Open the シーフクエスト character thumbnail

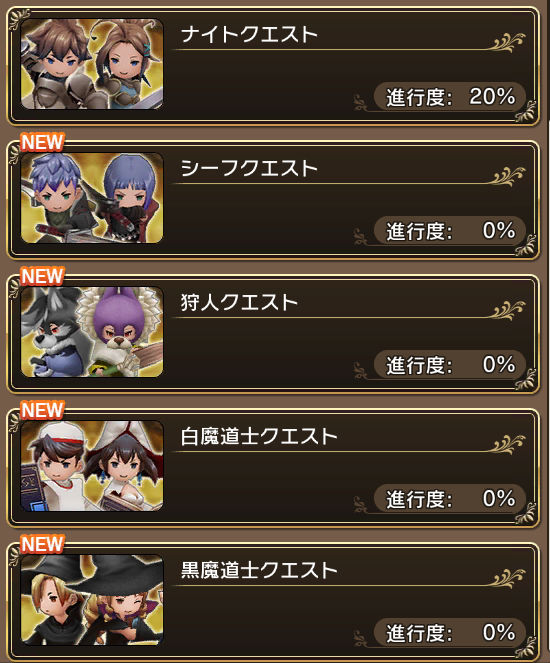tap(92, 198)
